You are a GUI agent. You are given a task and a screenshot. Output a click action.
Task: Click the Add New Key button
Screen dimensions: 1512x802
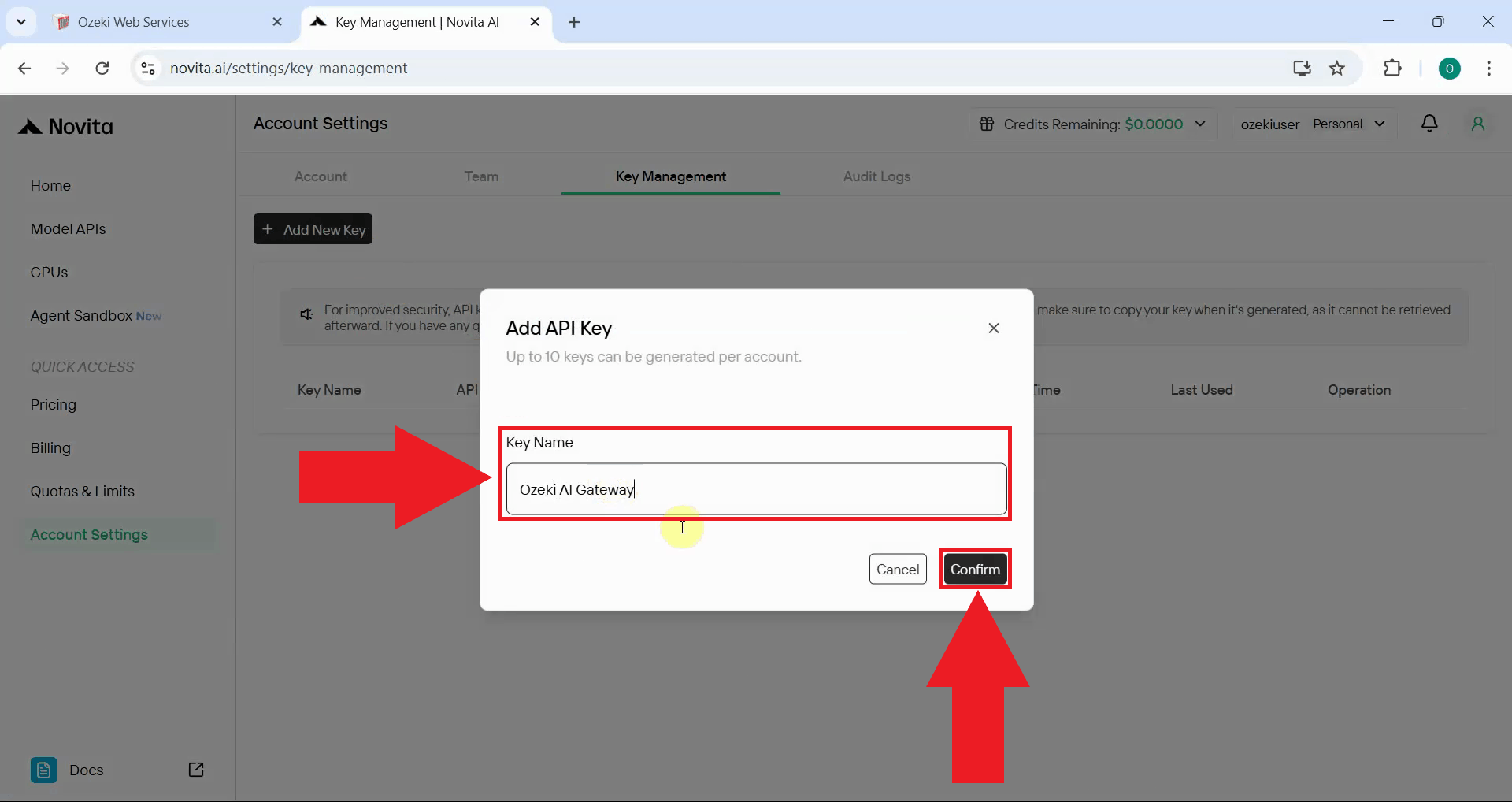313,229
